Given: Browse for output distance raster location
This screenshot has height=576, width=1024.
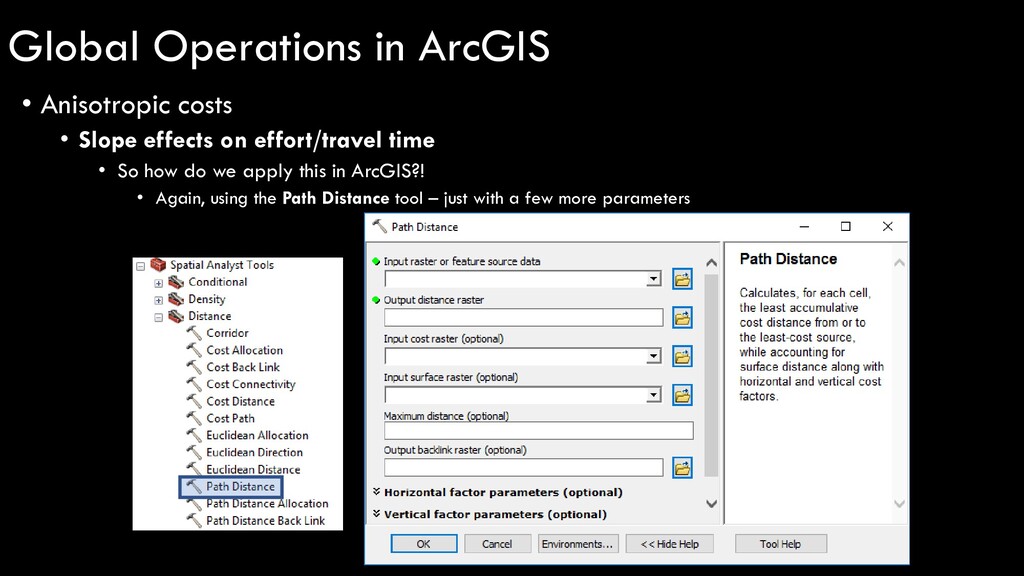Looking at the screenshot, I should click(x=682, y=318).
